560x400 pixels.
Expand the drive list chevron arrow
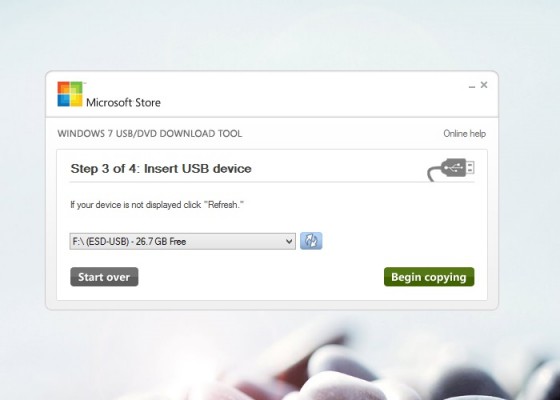[289, 241]
